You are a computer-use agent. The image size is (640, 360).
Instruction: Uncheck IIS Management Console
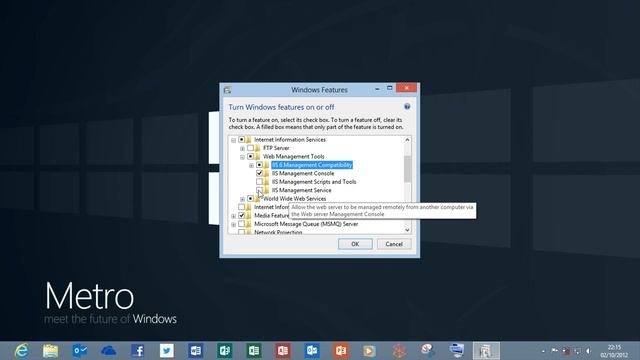tap(259, 173)
